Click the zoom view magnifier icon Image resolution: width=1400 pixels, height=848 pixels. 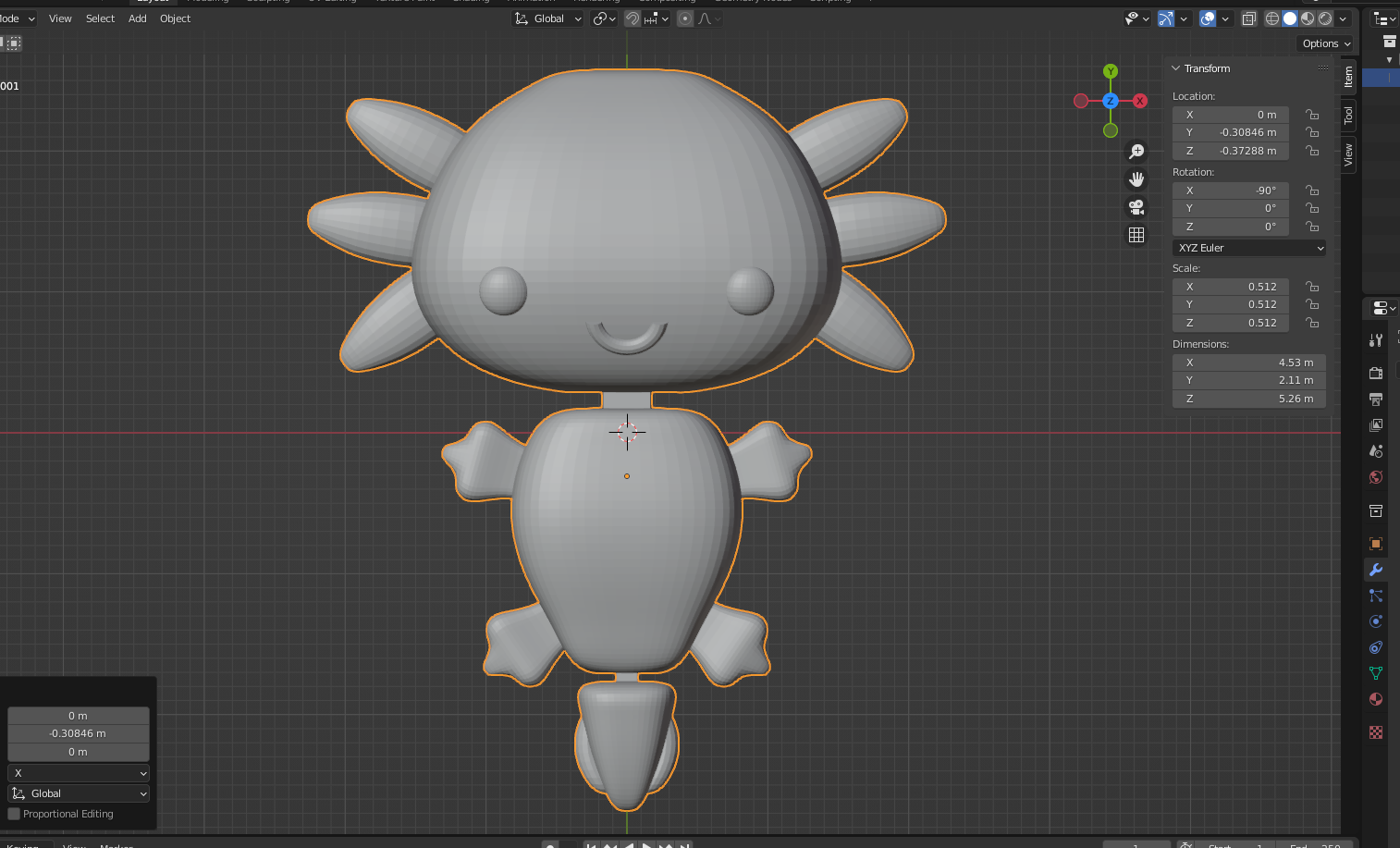1136,152
